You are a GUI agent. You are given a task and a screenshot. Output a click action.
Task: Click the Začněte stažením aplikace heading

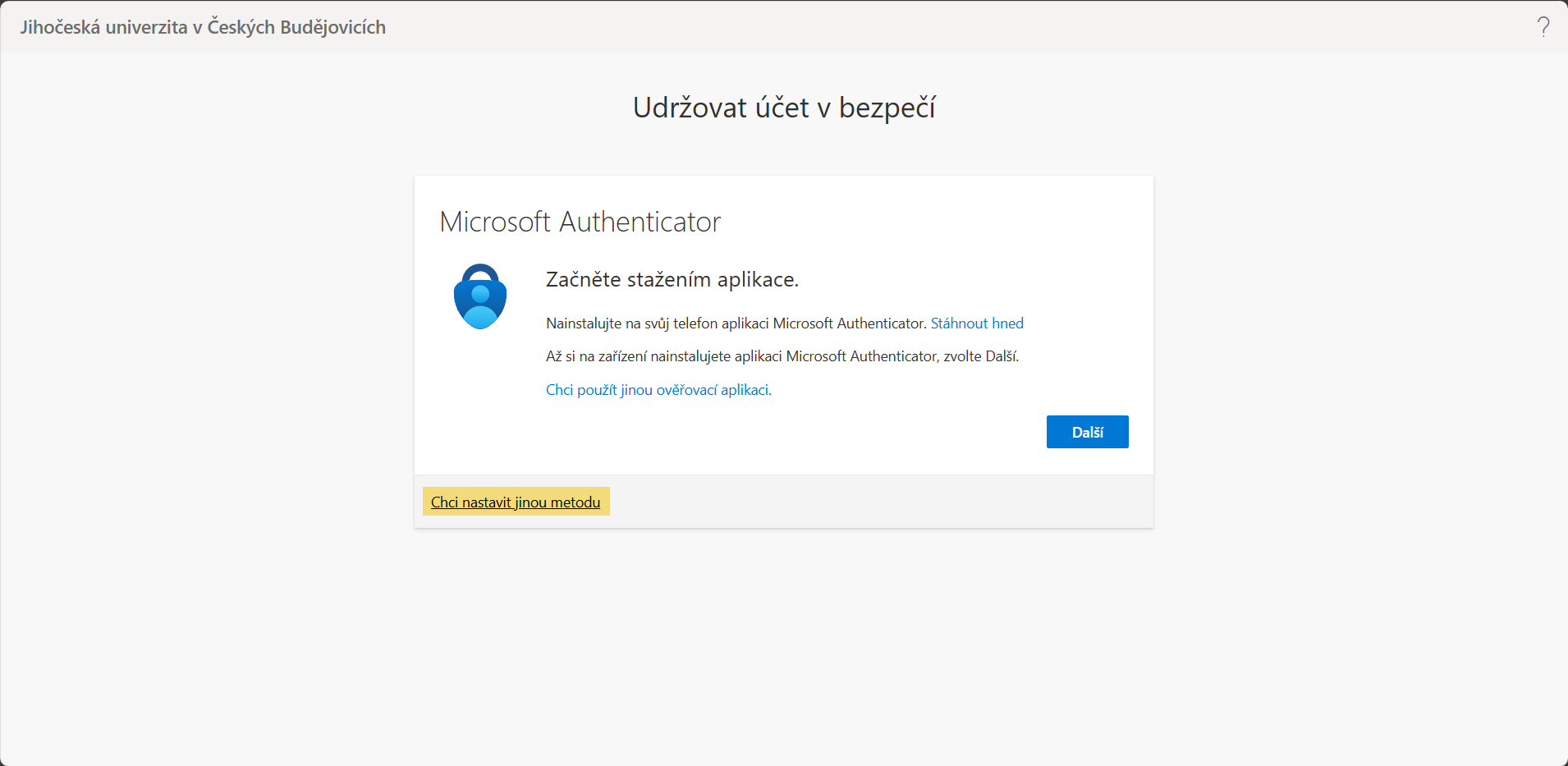pyautogui.click(x=672, y=280)
